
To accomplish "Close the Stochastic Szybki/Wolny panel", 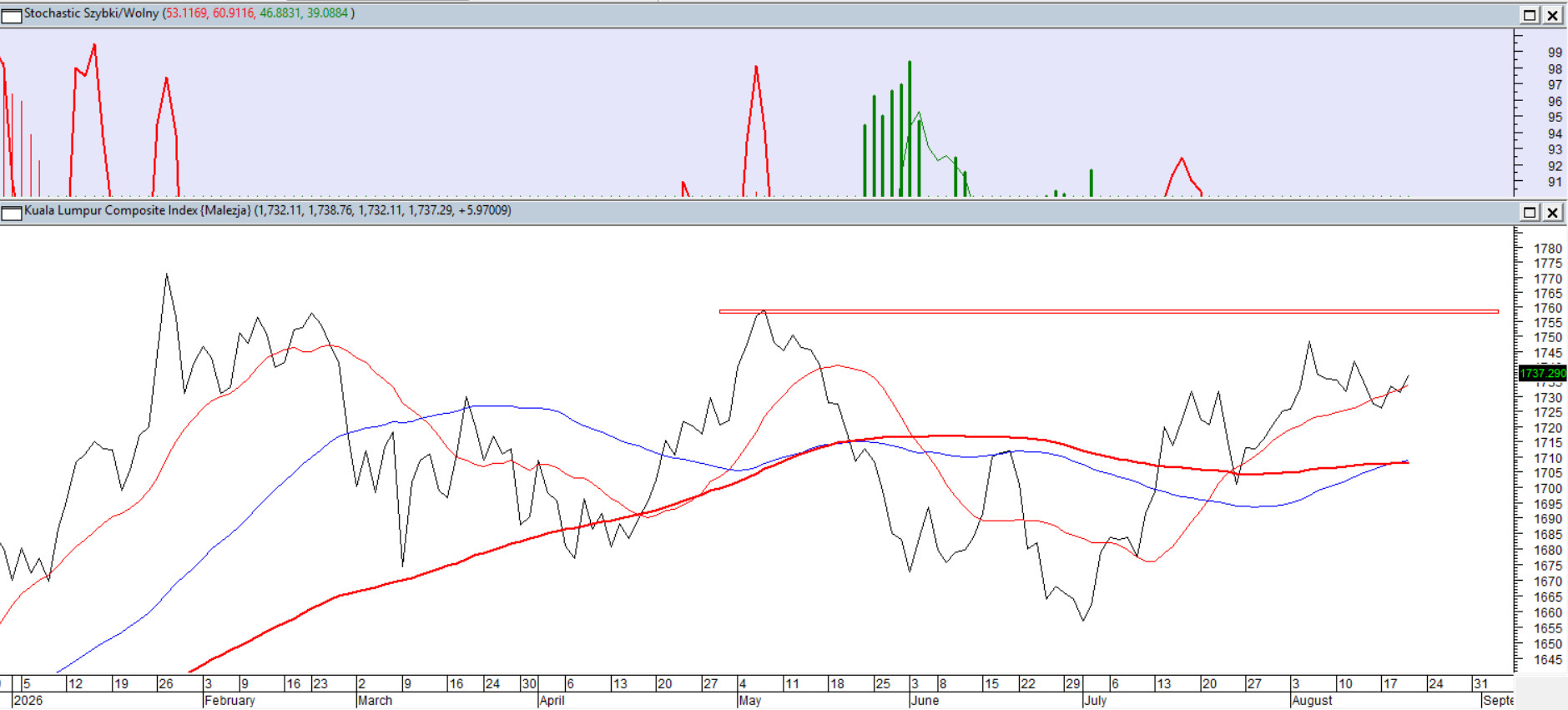I will [x=1552, y=15].
